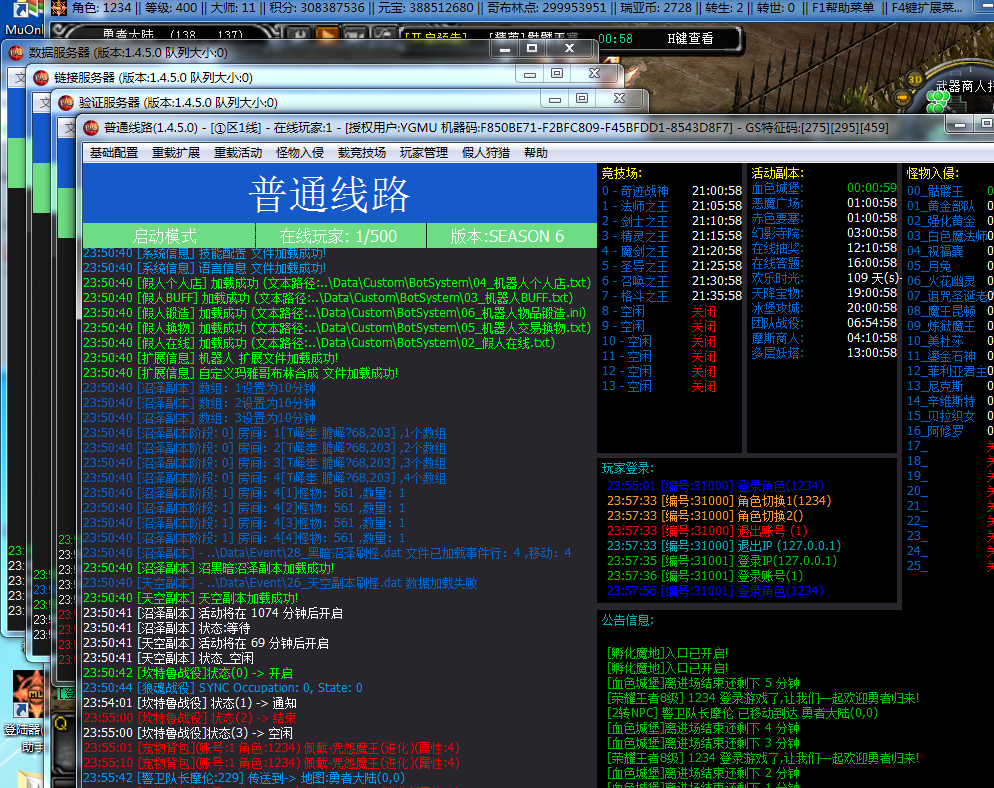994x788 pixels.
Task: Open the 假人狩猎 menu
Action: [486, 153]
